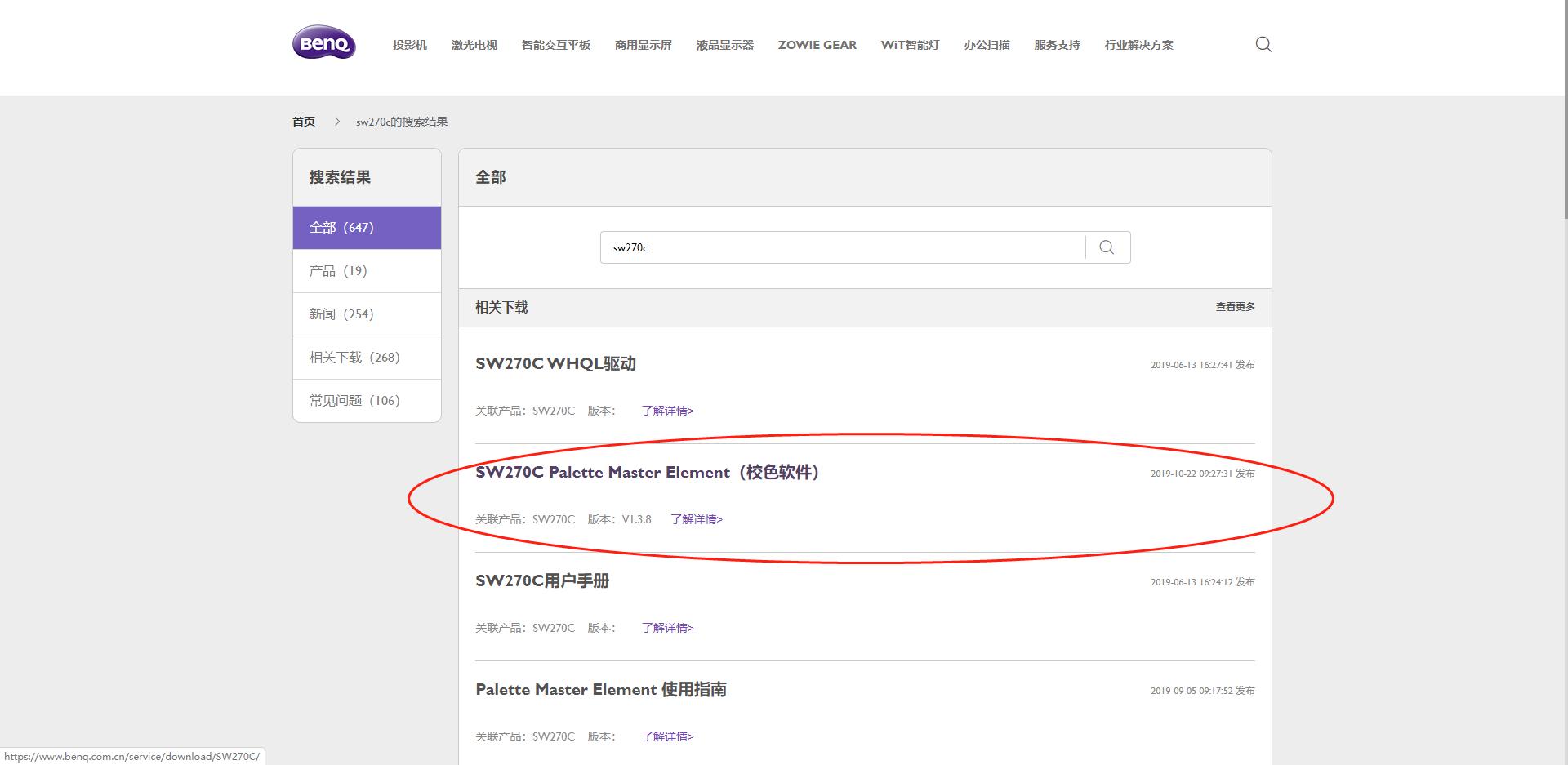Open the 常见问题 (106) filter
1568x765 pixels.
tap(366, 400)
